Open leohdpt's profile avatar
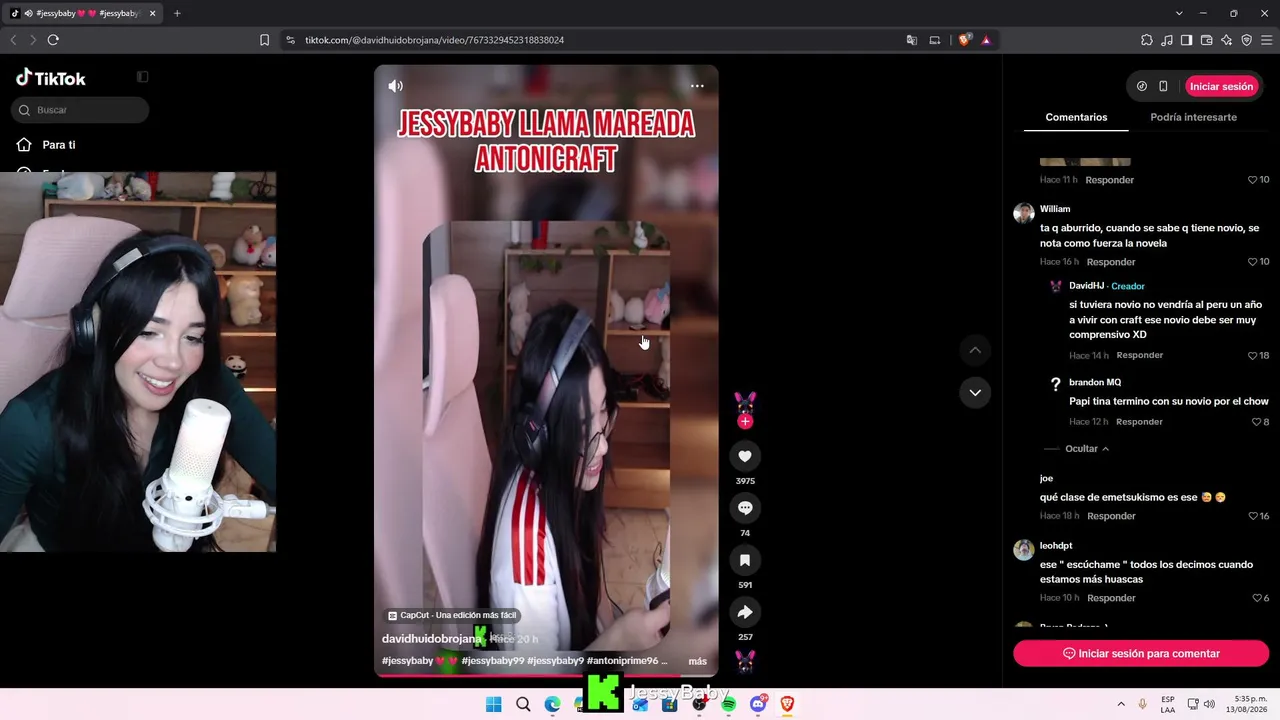 pyautogui.click(x=1023, y=549)
